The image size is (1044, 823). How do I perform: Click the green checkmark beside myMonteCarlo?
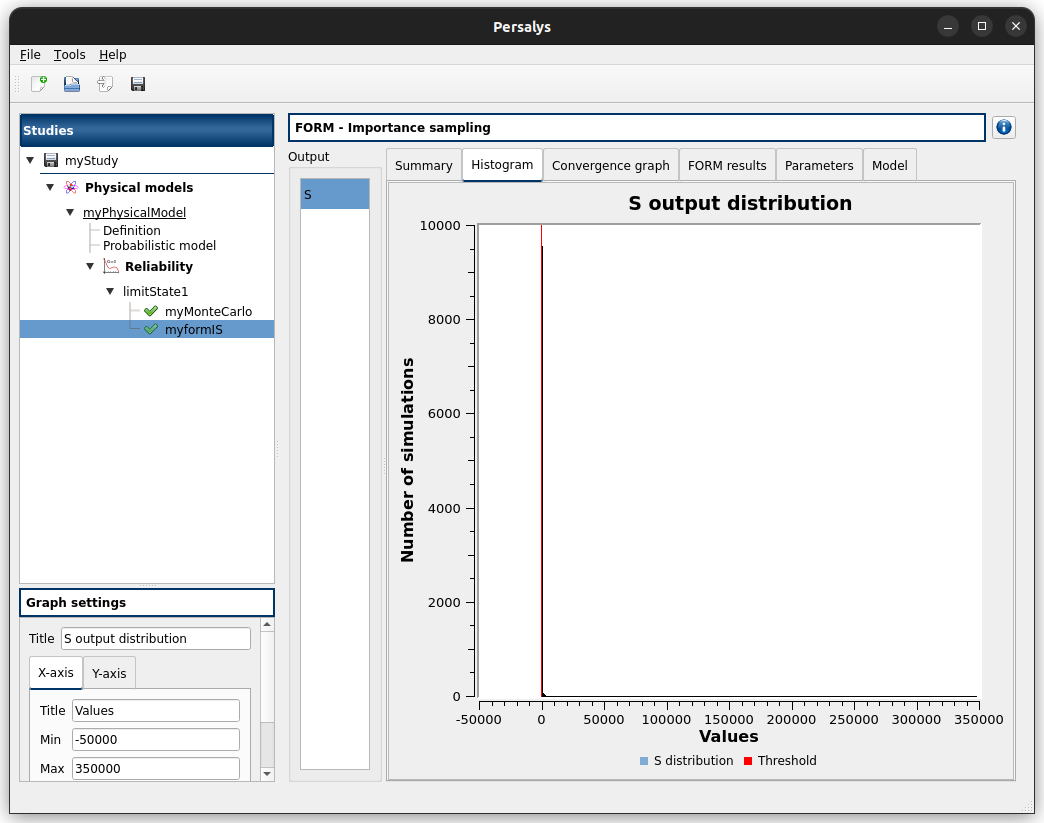tap(151, 311)
